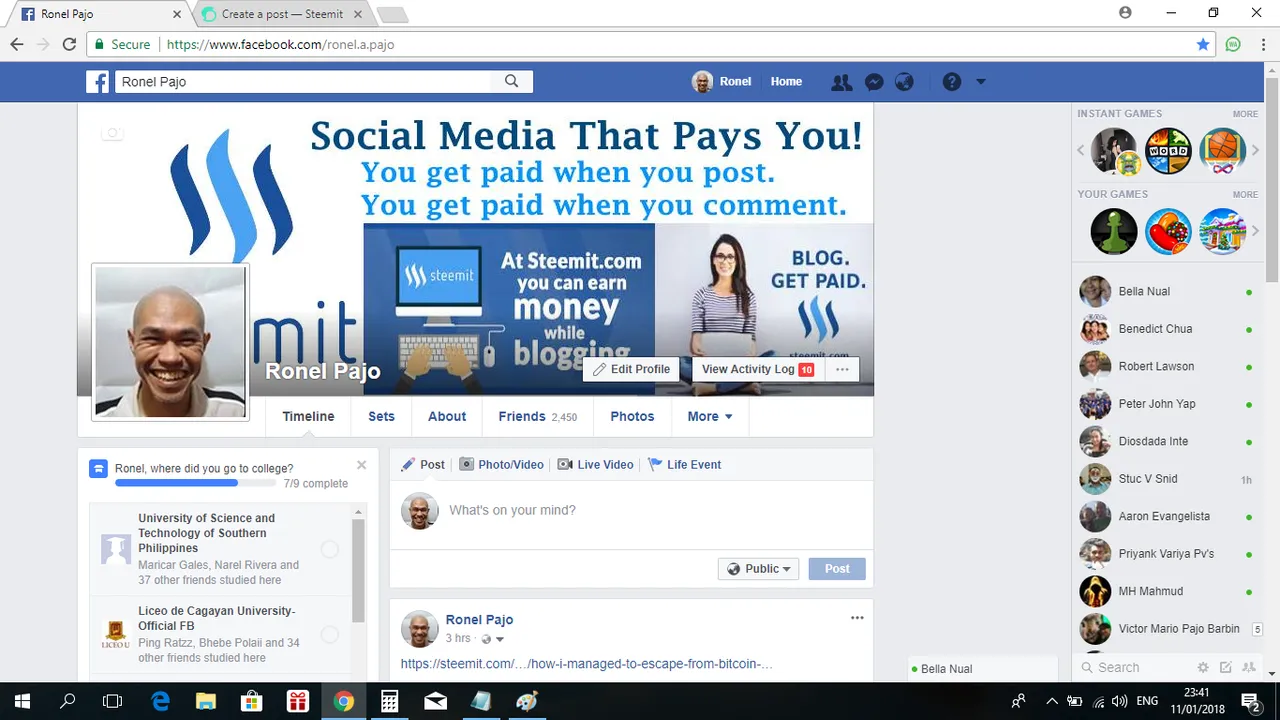Screen dimensions: 1280x720
Task: Open chat with Bella Nual in contact list
Action: pos(1168,292)
